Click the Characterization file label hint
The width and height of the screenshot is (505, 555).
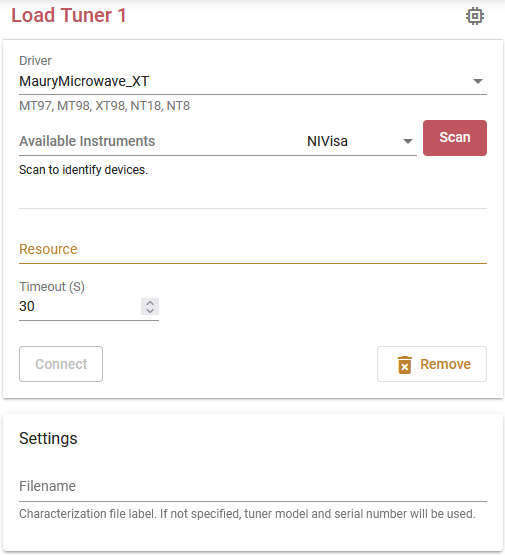pos(247,514)
